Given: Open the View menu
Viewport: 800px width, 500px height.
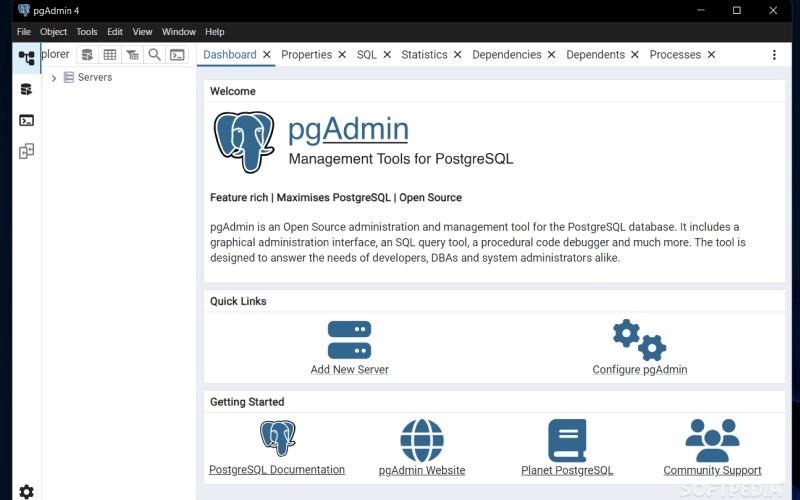Looking at the screenshot, I should click(142, 32).
